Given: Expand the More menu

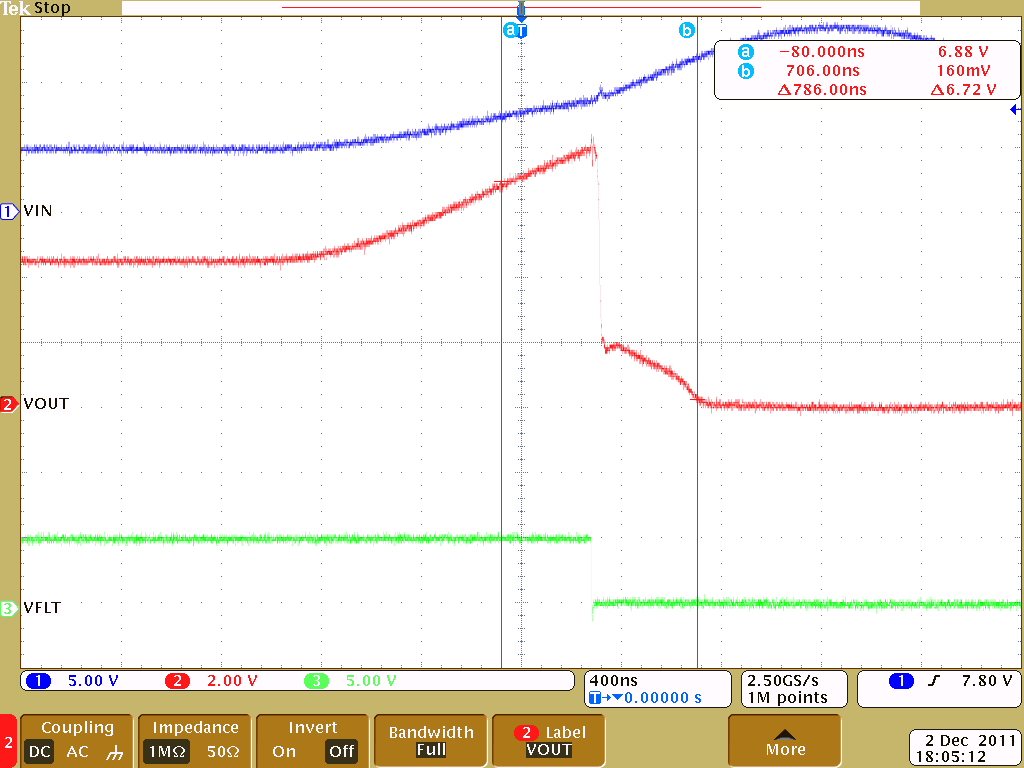Looking at the screenshot, I should coord(785,741).
